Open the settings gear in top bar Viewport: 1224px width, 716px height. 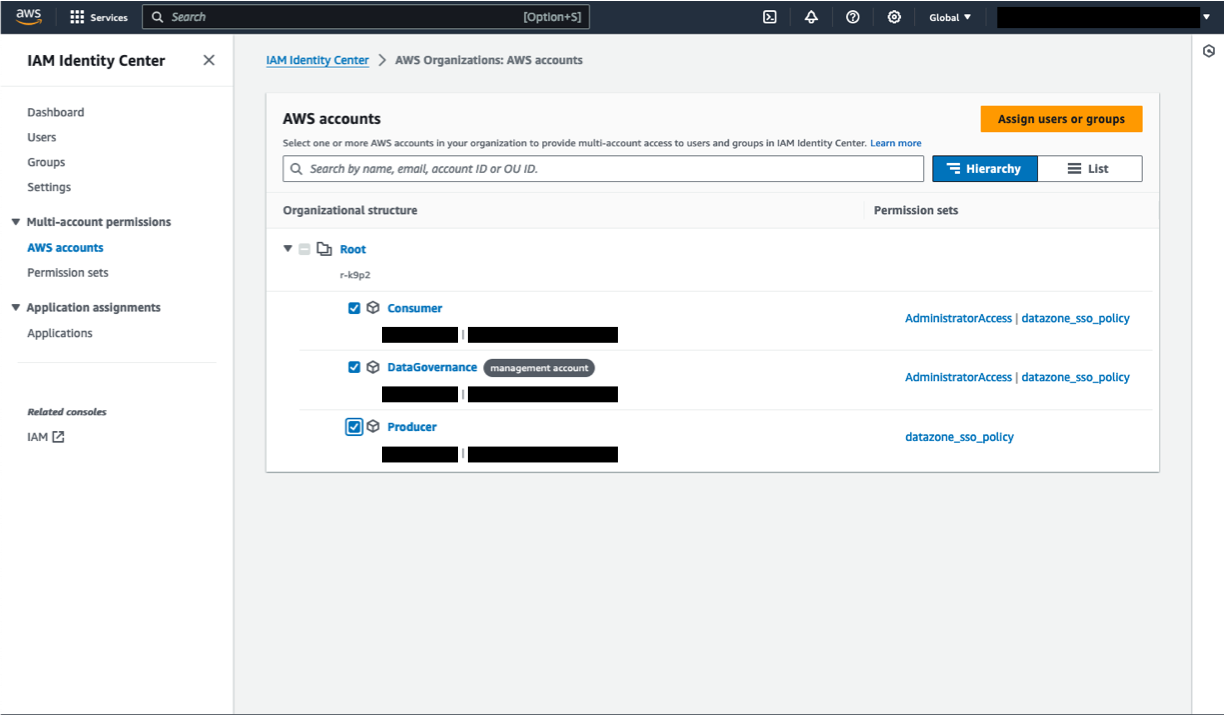coord(894,17)
